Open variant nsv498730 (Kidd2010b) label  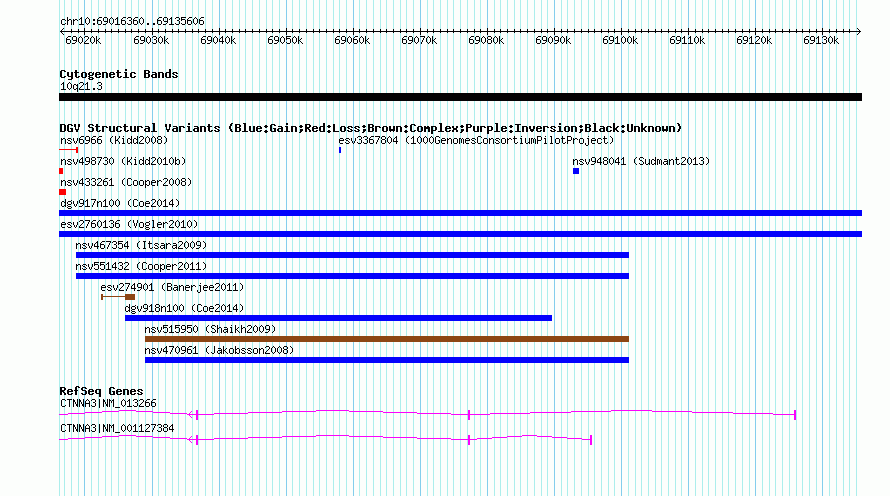(x=123, y=161)
